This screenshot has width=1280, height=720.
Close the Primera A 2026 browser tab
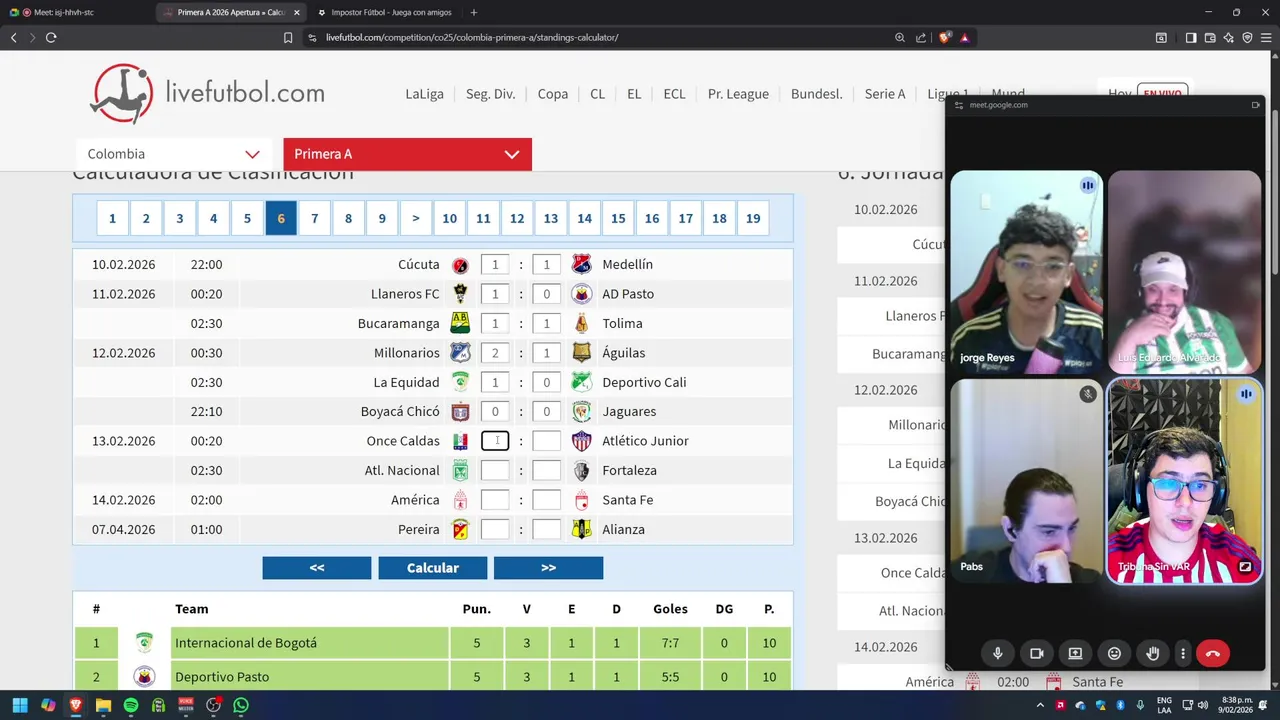296,12
